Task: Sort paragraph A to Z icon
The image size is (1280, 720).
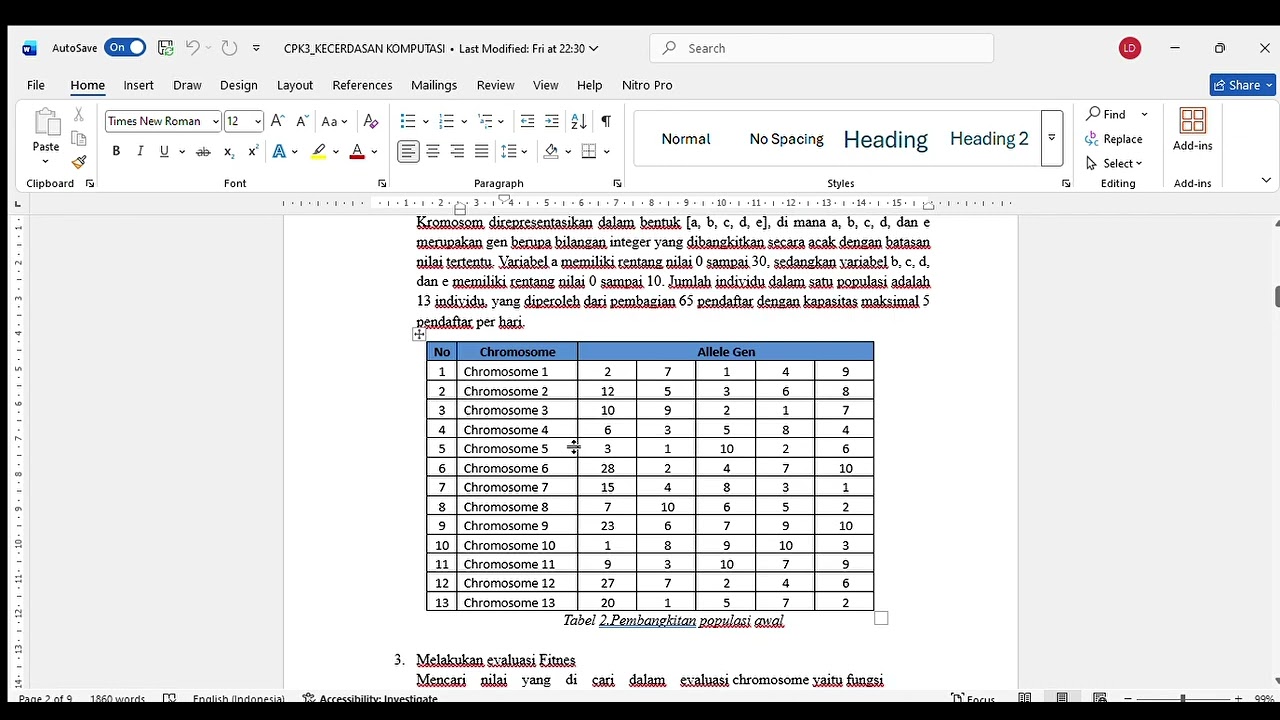Action: coord(579,121)
